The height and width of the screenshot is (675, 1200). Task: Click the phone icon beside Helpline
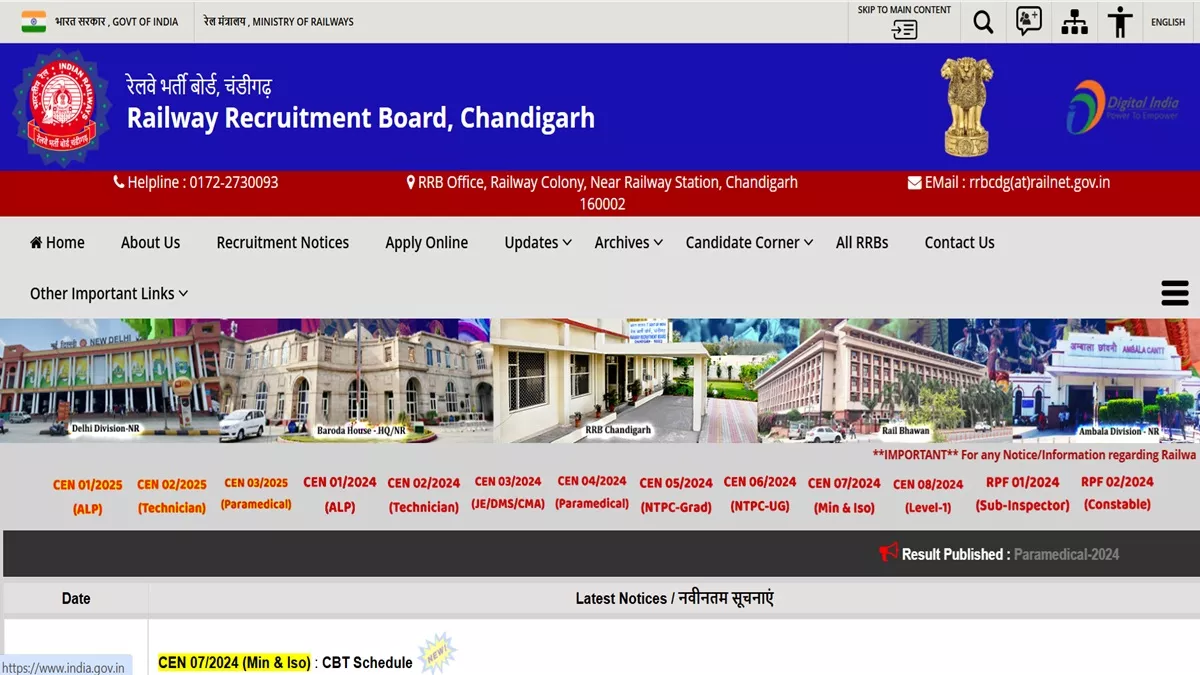point(119,182)
